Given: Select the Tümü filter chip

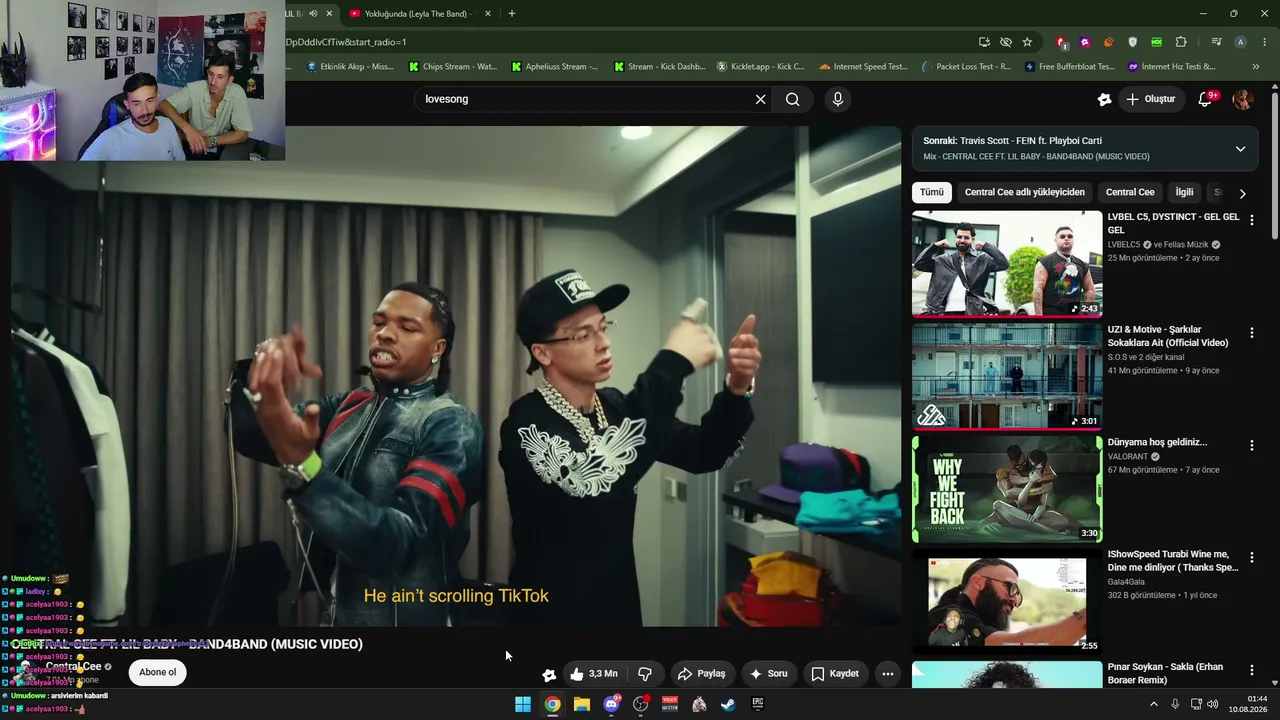Looking at the screenshot, I should pyautogui.click(x=932, y=192).
